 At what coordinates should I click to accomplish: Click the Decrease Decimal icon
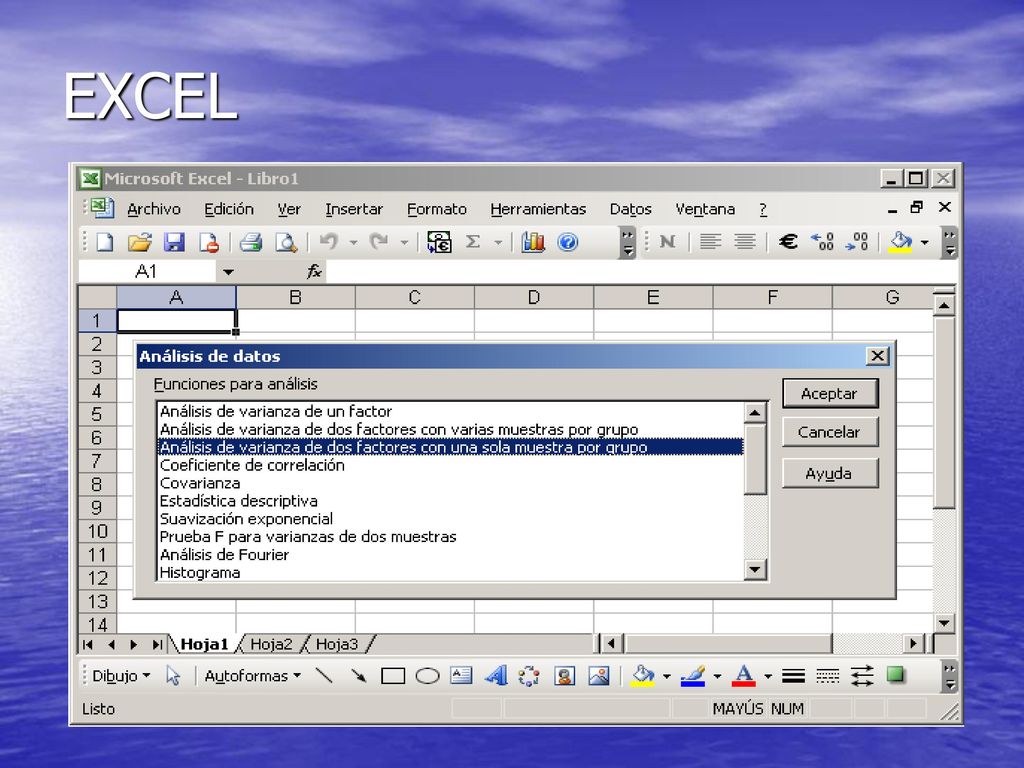(x=856, y=242)
